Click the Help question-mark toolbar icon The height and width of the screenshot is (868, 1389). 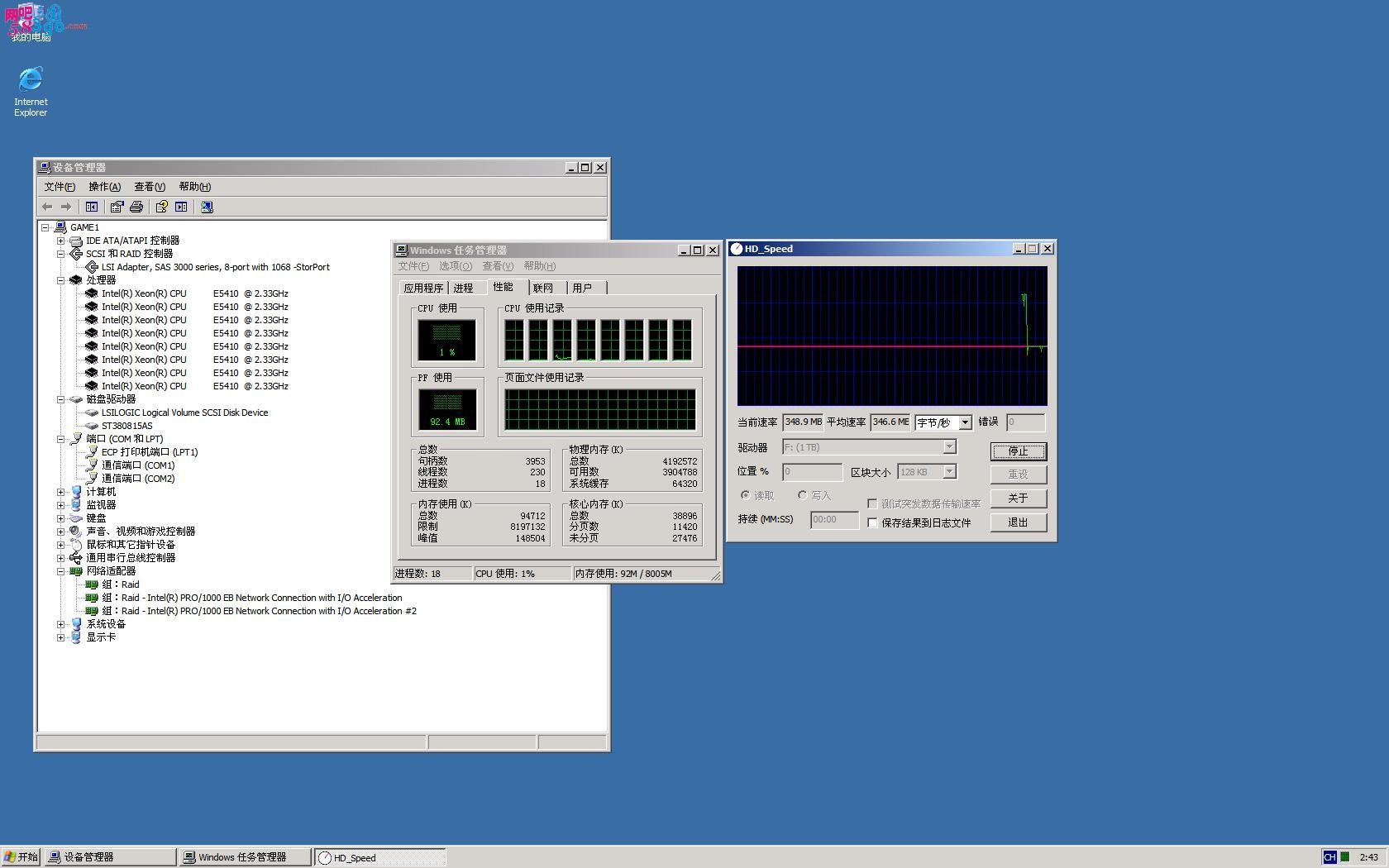[x=161, y=207]
